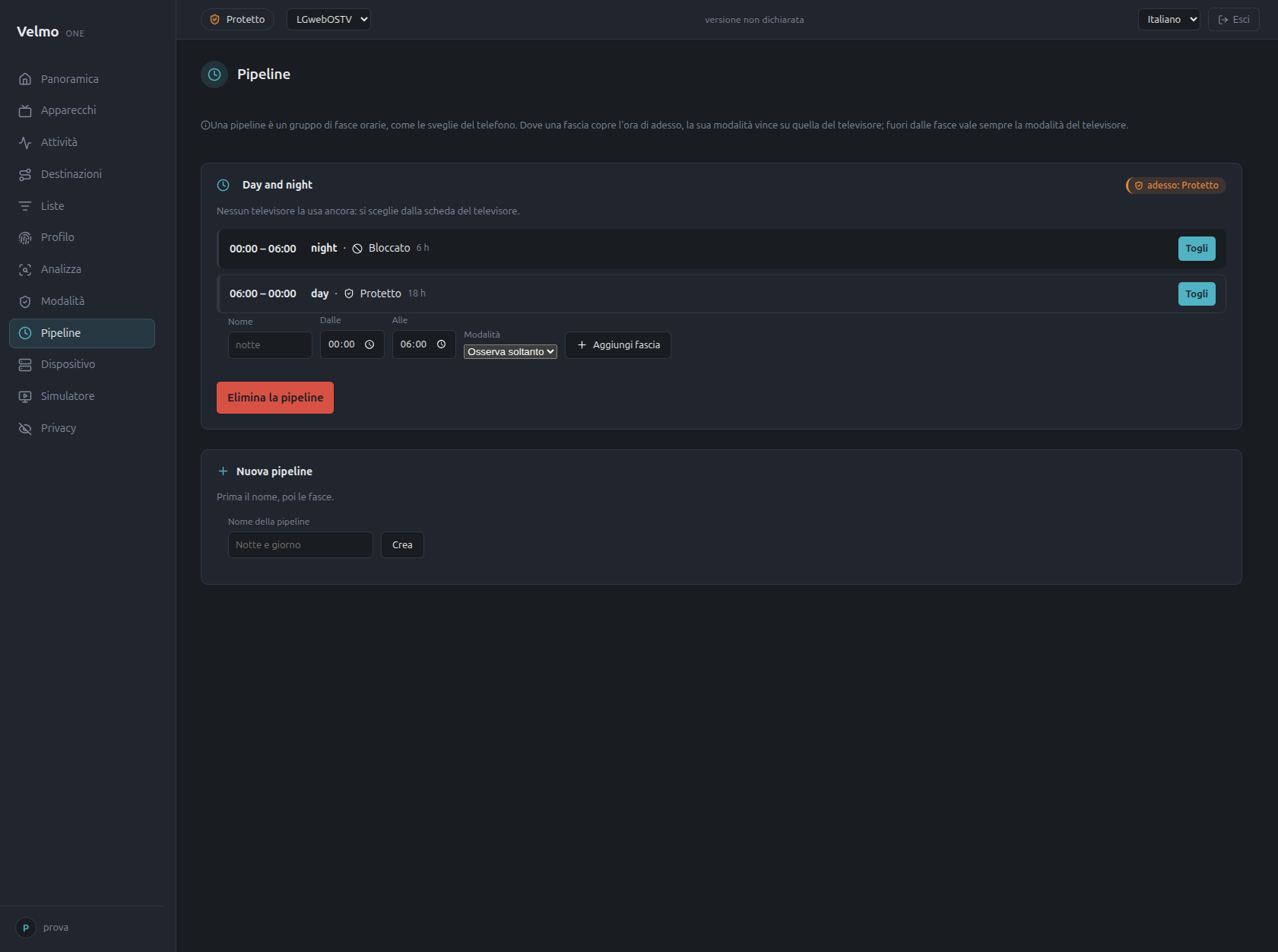Select the Attività pulse icon
This screenshot has height=952, width=1278.
pos(25,143)
